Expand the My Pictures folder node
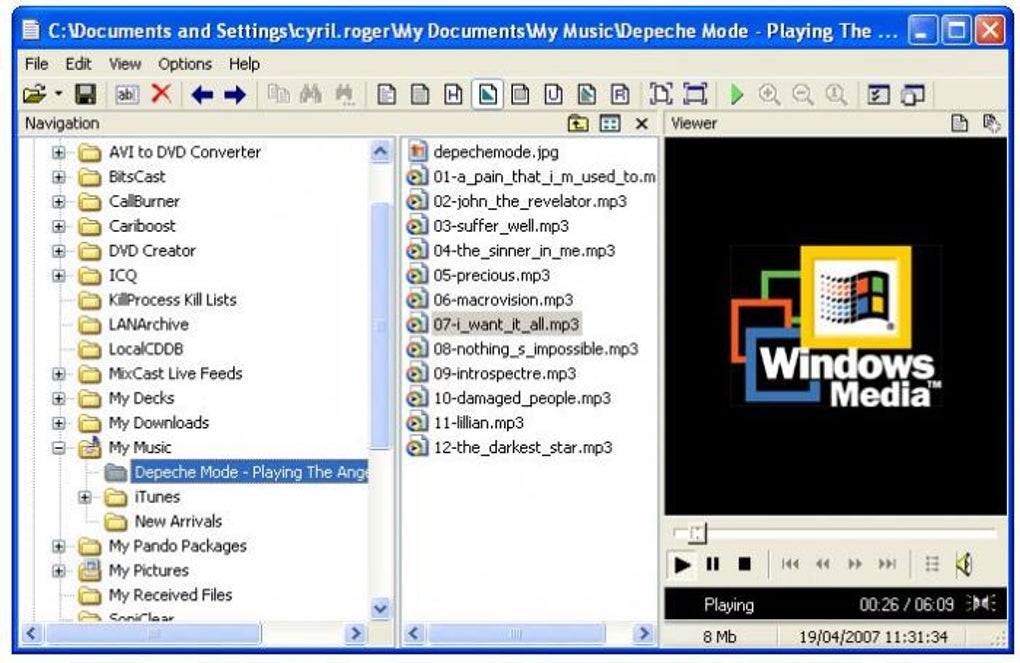Screen dimensions: 1020x663 (59, 571)
